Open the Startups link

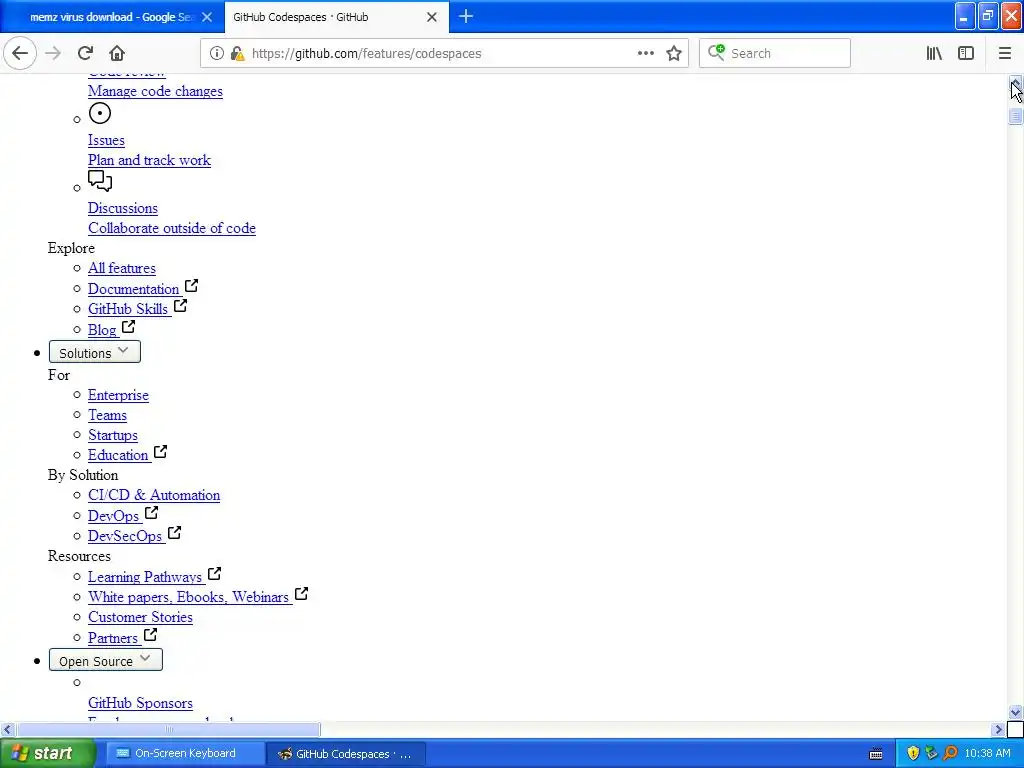(x=113, y=436)
